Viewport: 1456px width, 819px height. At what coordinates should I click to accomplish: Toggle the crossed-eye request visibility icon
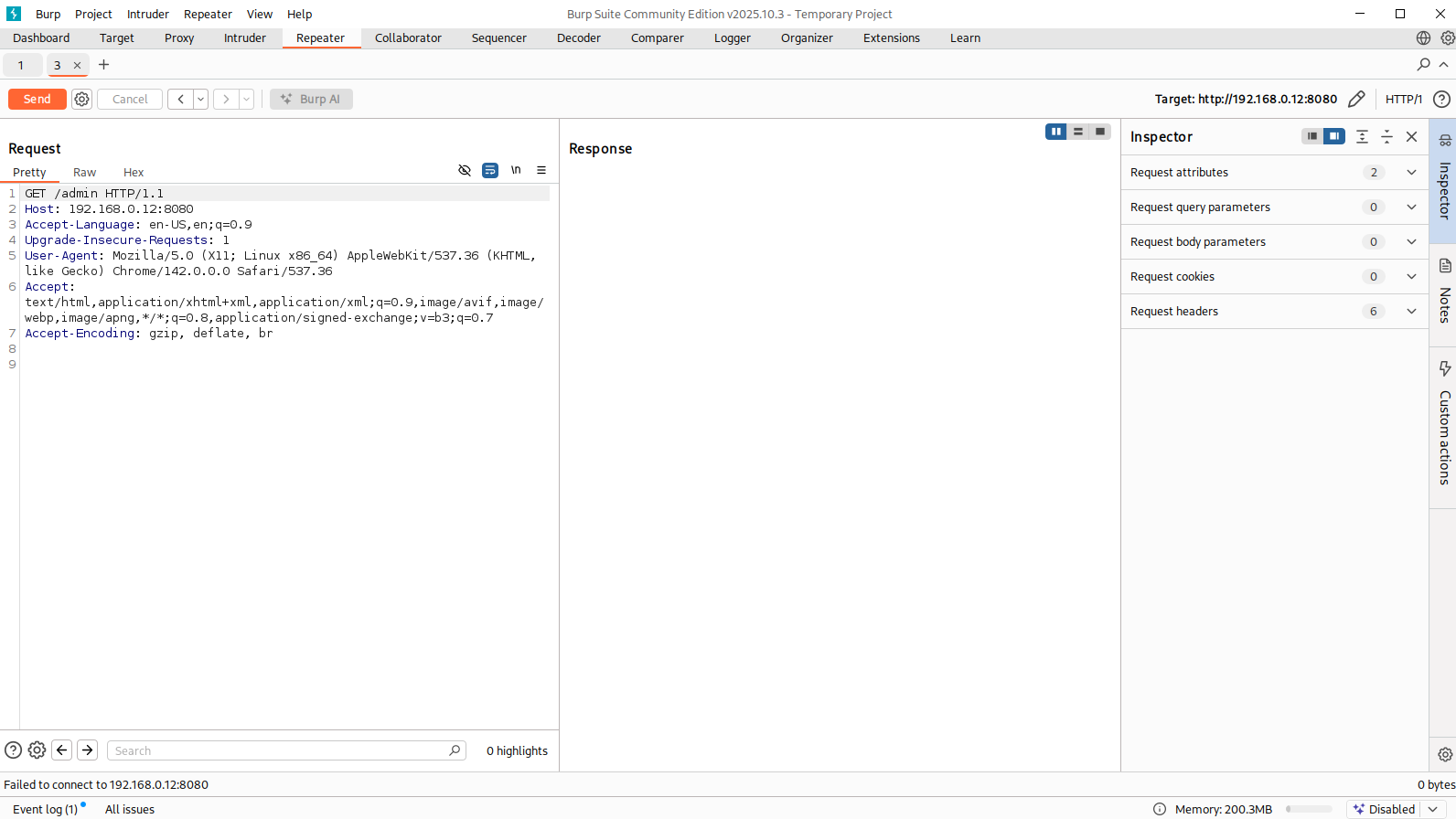tap(465, 170)
